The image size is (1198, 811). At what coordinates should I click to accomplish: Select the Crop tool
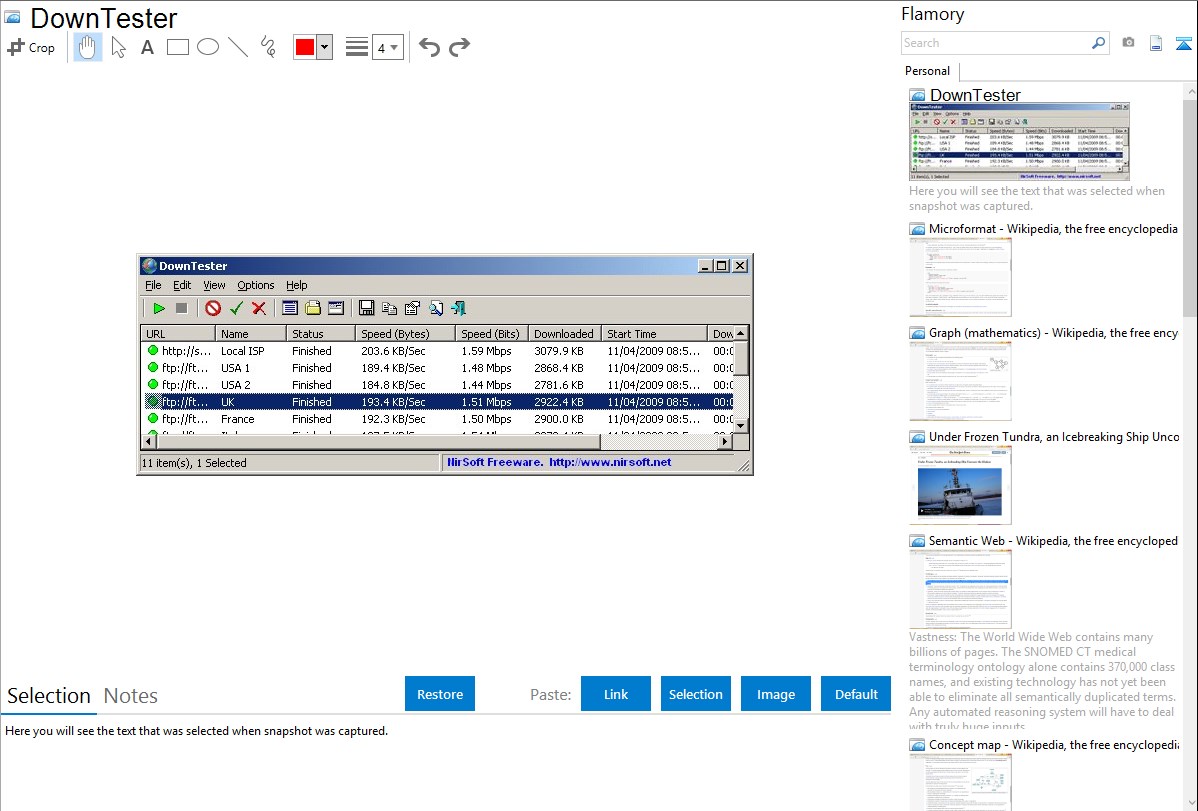(31, 47)
